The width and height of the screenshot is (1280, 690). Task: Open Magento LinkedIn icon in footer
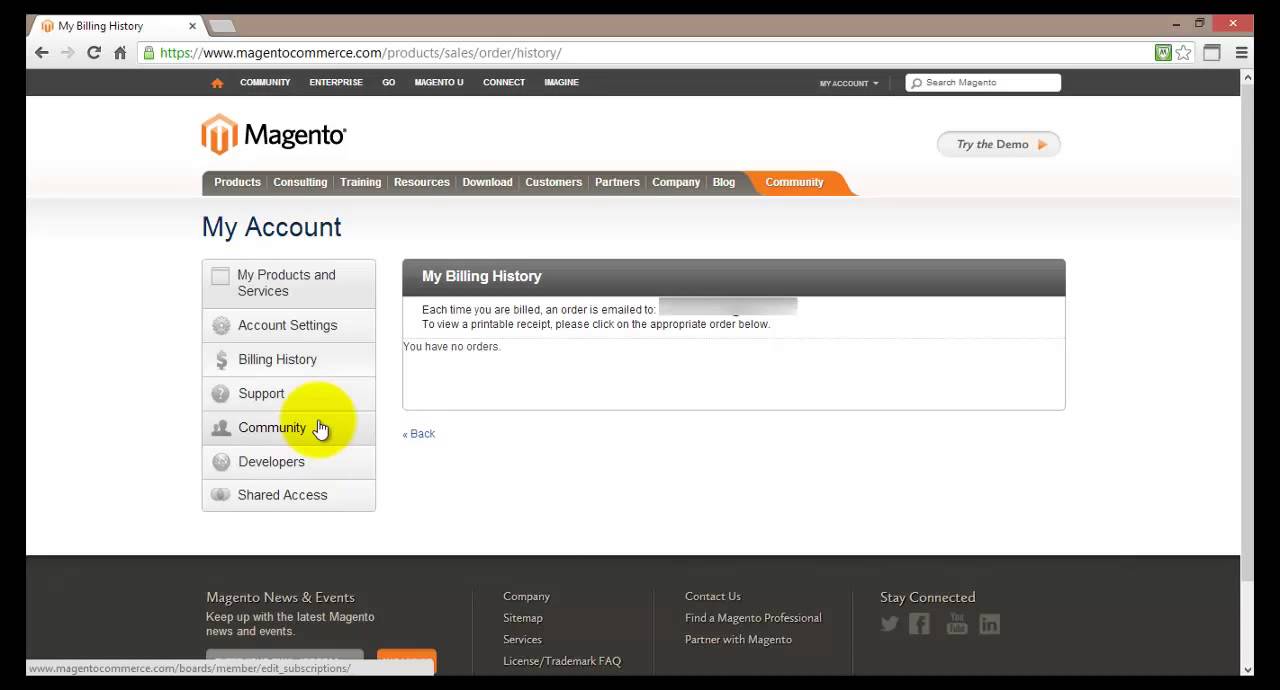coord(989,624)
